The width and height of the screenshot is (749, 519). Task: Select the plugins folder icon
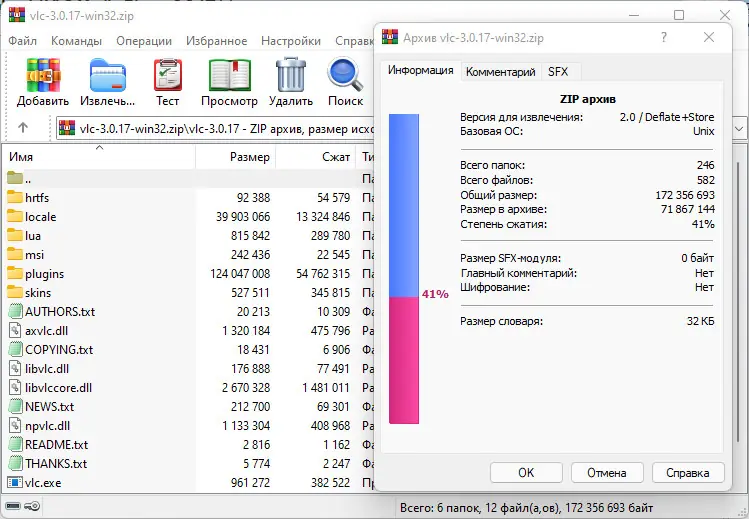(15, 274)
